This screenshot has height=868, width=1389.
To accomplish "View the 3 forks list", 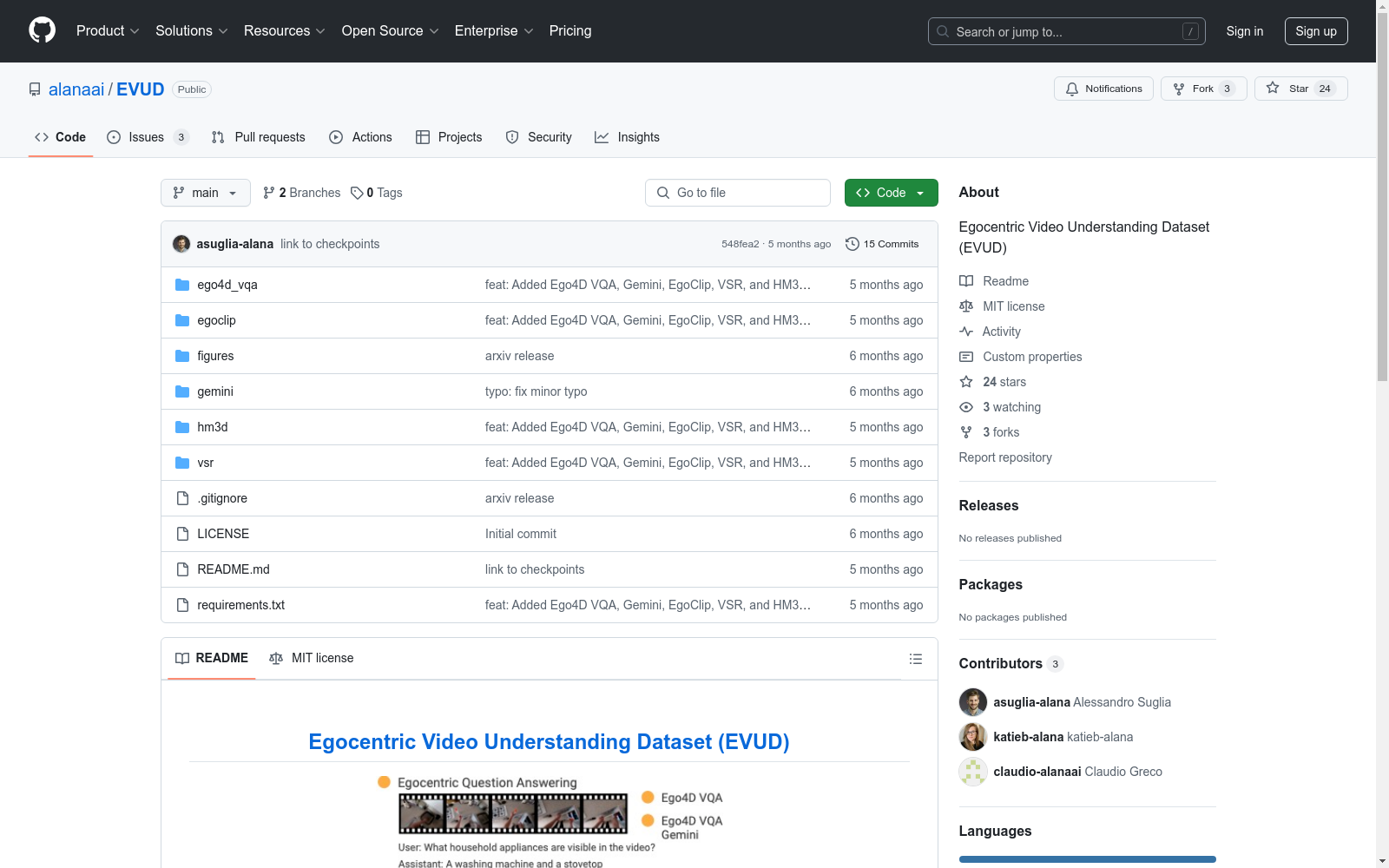I will click(x=990, y=432).
